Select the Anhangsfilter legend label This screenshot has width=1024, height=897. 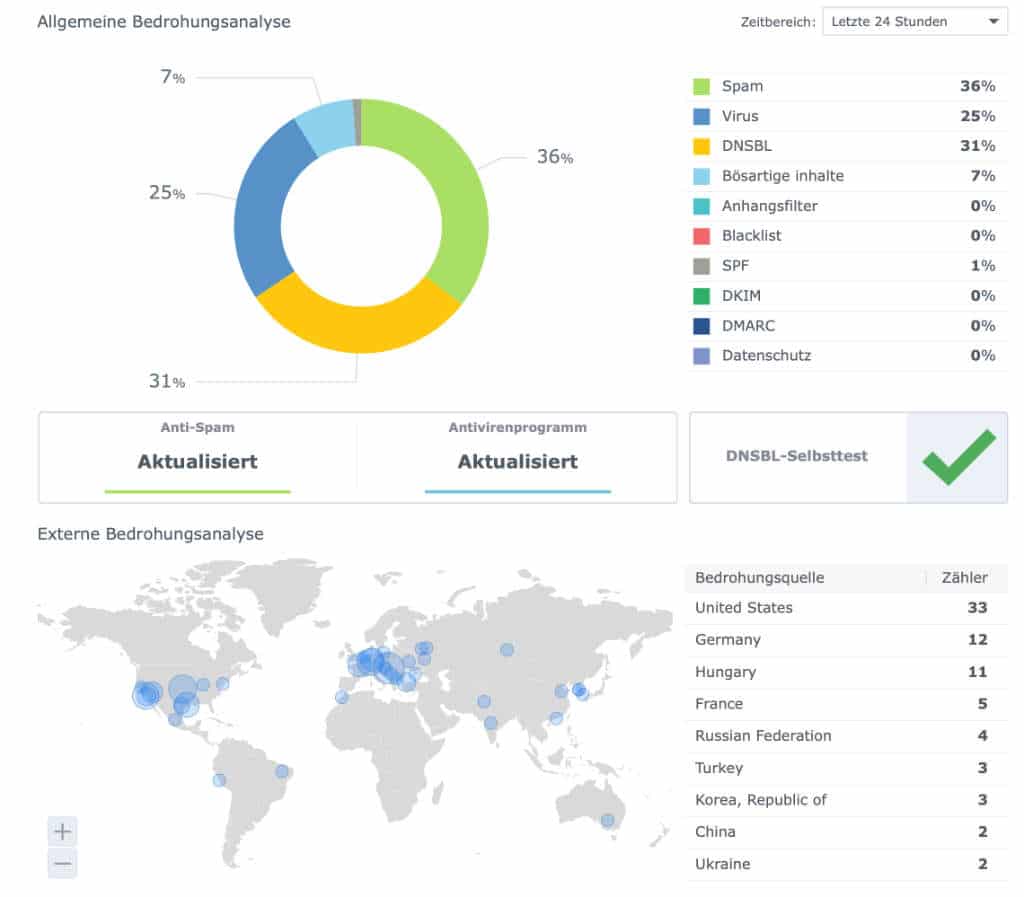click(769, 206)
